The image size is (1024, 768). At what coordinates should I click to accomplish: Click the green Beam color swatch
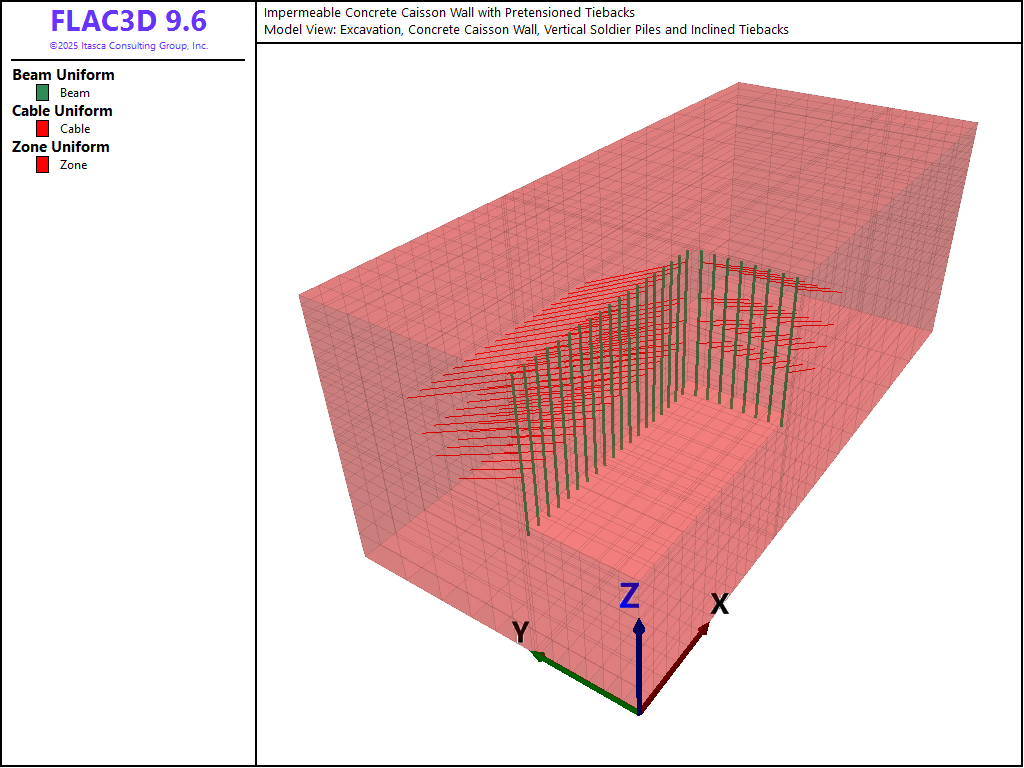click(42, 93)
